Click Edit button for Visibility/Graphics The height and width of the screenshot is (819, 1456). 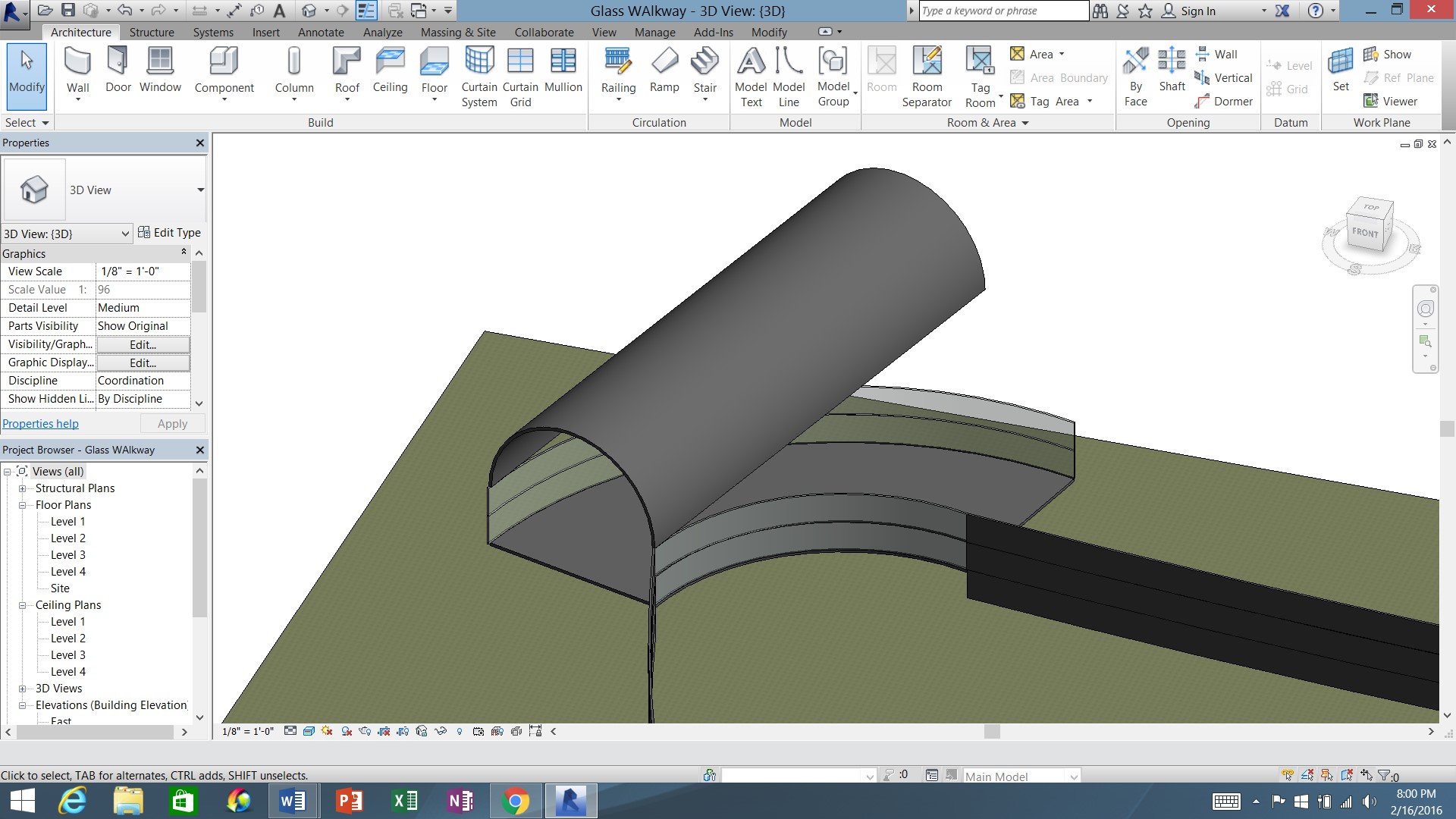(x=143, y=344)
